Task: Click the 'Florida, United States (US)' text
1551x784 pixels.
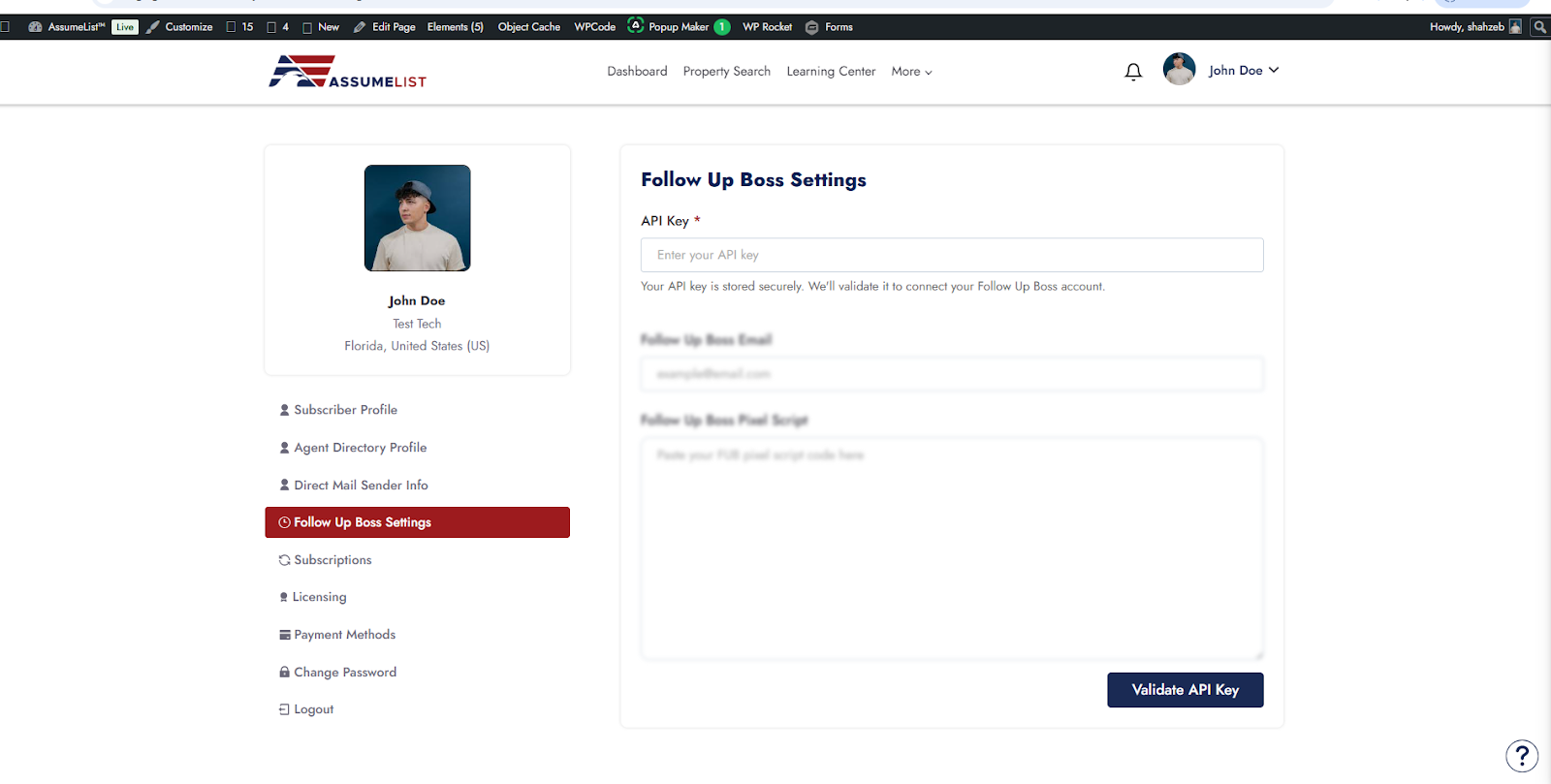Action: tap(417, 346)
